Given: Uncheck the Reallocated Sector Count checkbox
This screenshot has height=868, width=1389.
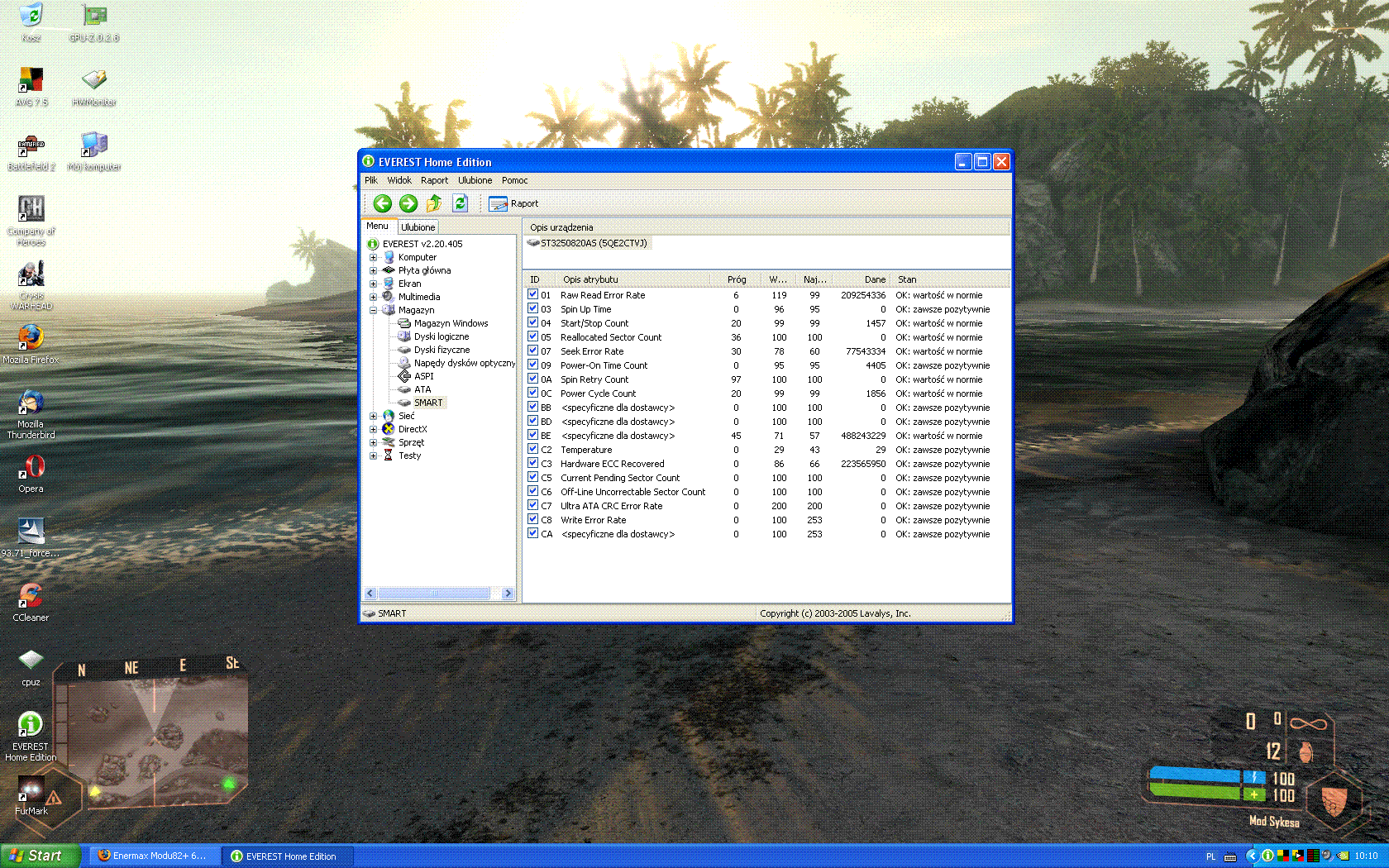Looking at the screenshot, I should point(533,336).
